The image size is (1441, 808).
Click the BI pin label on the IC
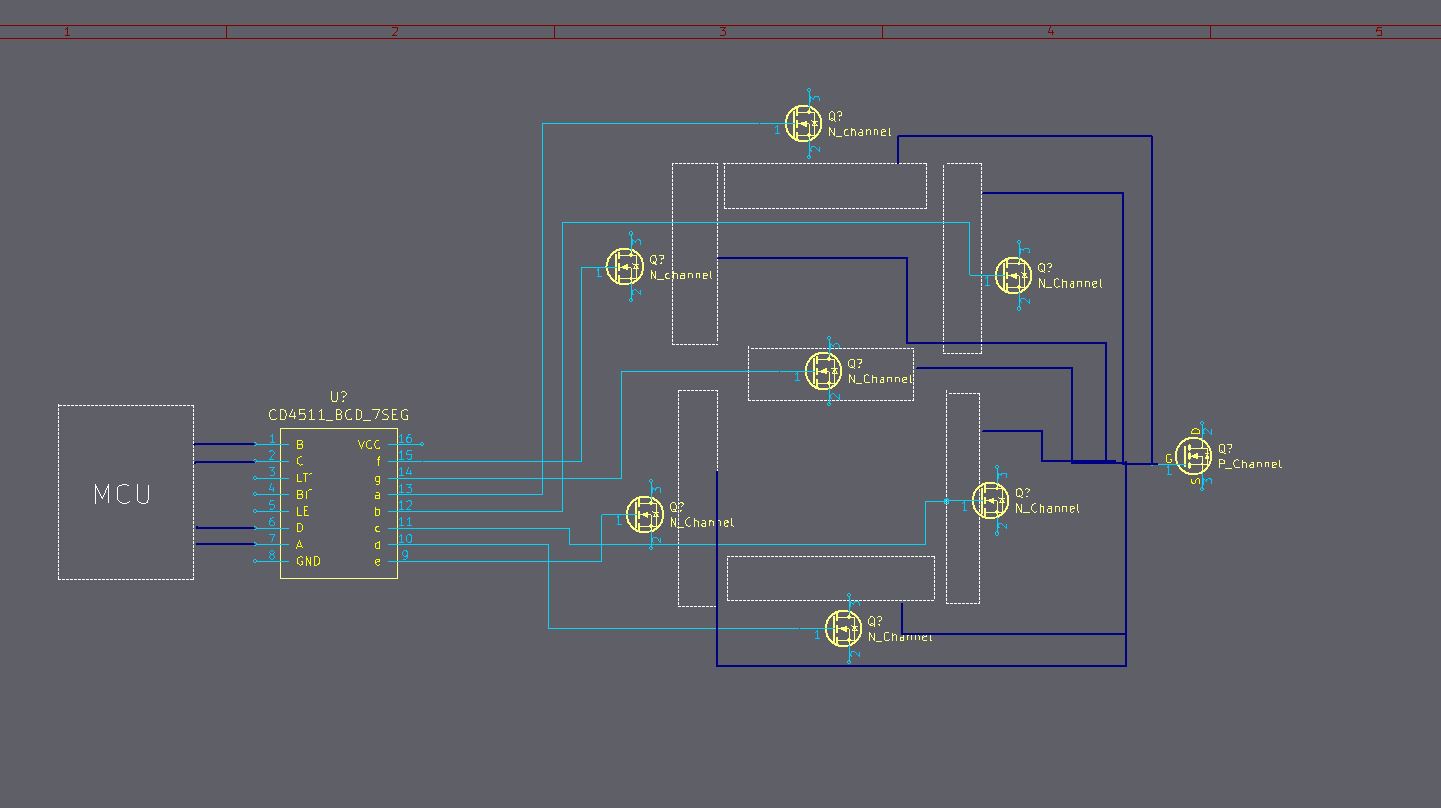[x=303, y=494]
